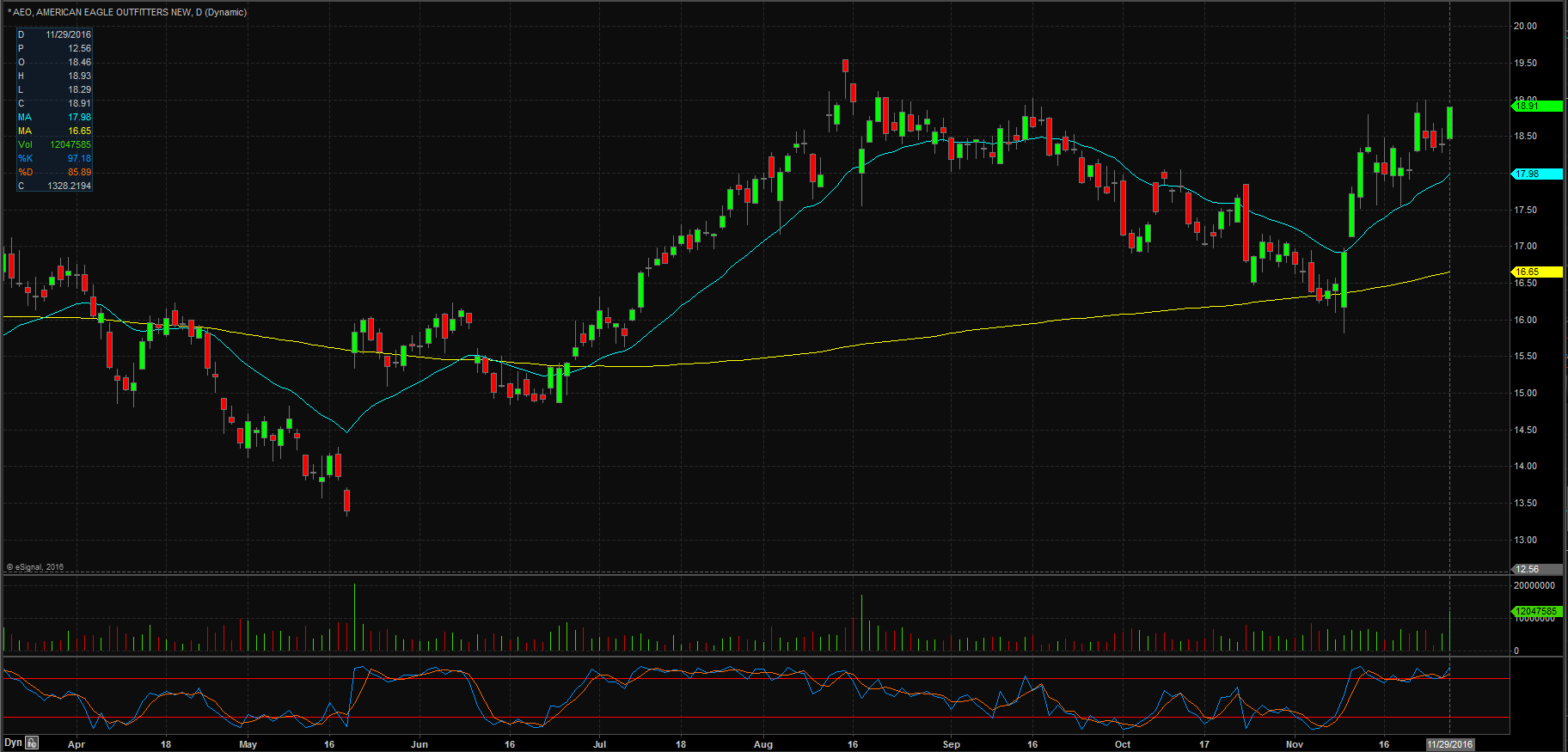Click the 13.00 price scale label
Image resolution: width=1568 pixels, height=752 pixels.
click(x=1525, y=540)
